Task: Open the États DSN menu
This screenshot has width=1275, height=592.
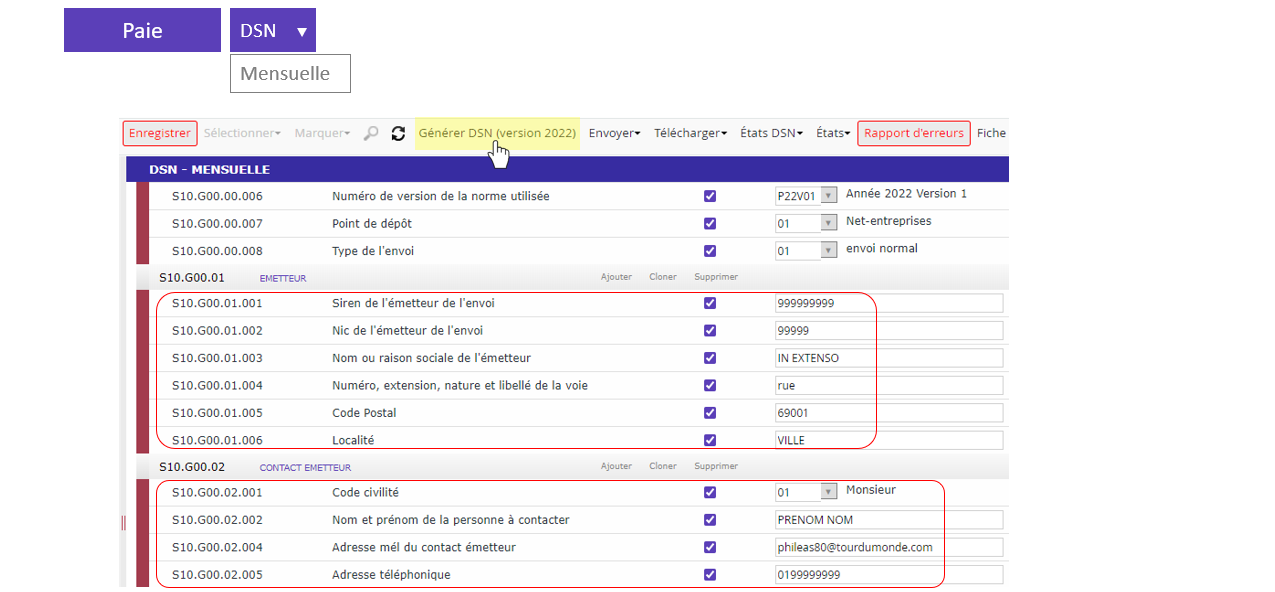Action: (771, 133)
